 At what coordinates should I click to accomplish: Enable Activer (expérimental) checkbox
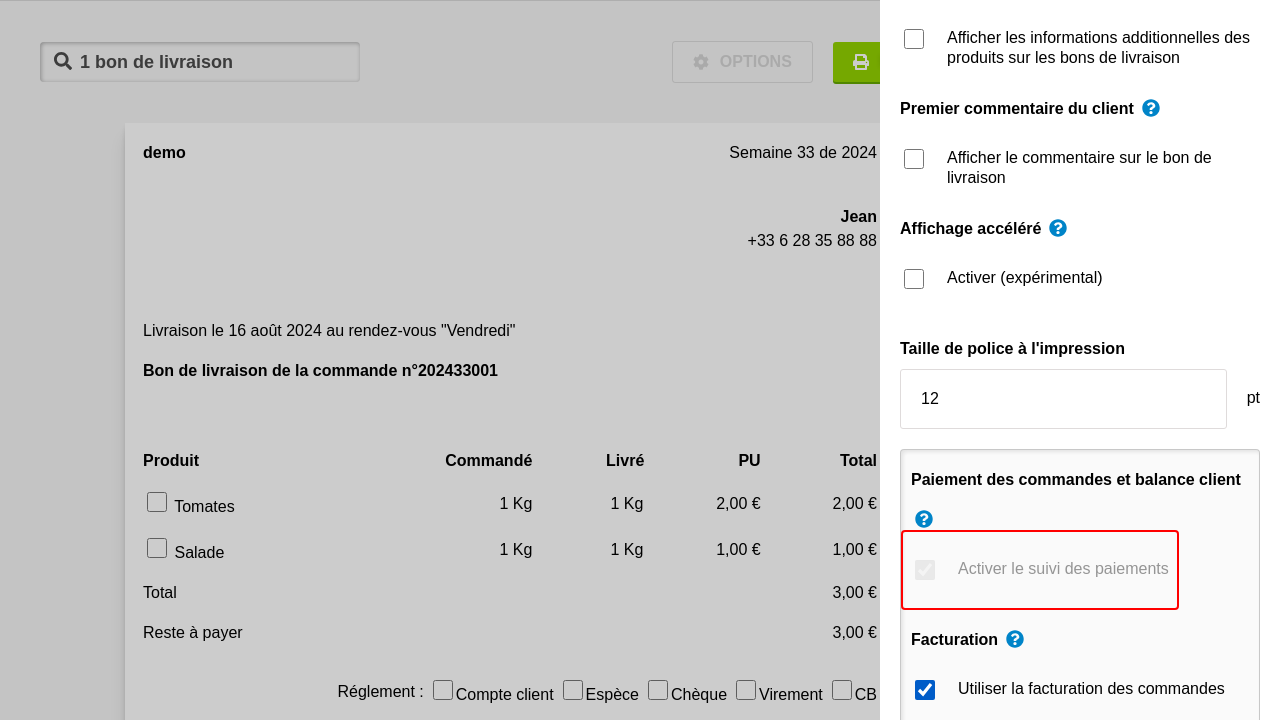pyautogui.click(x=914, y=279)
